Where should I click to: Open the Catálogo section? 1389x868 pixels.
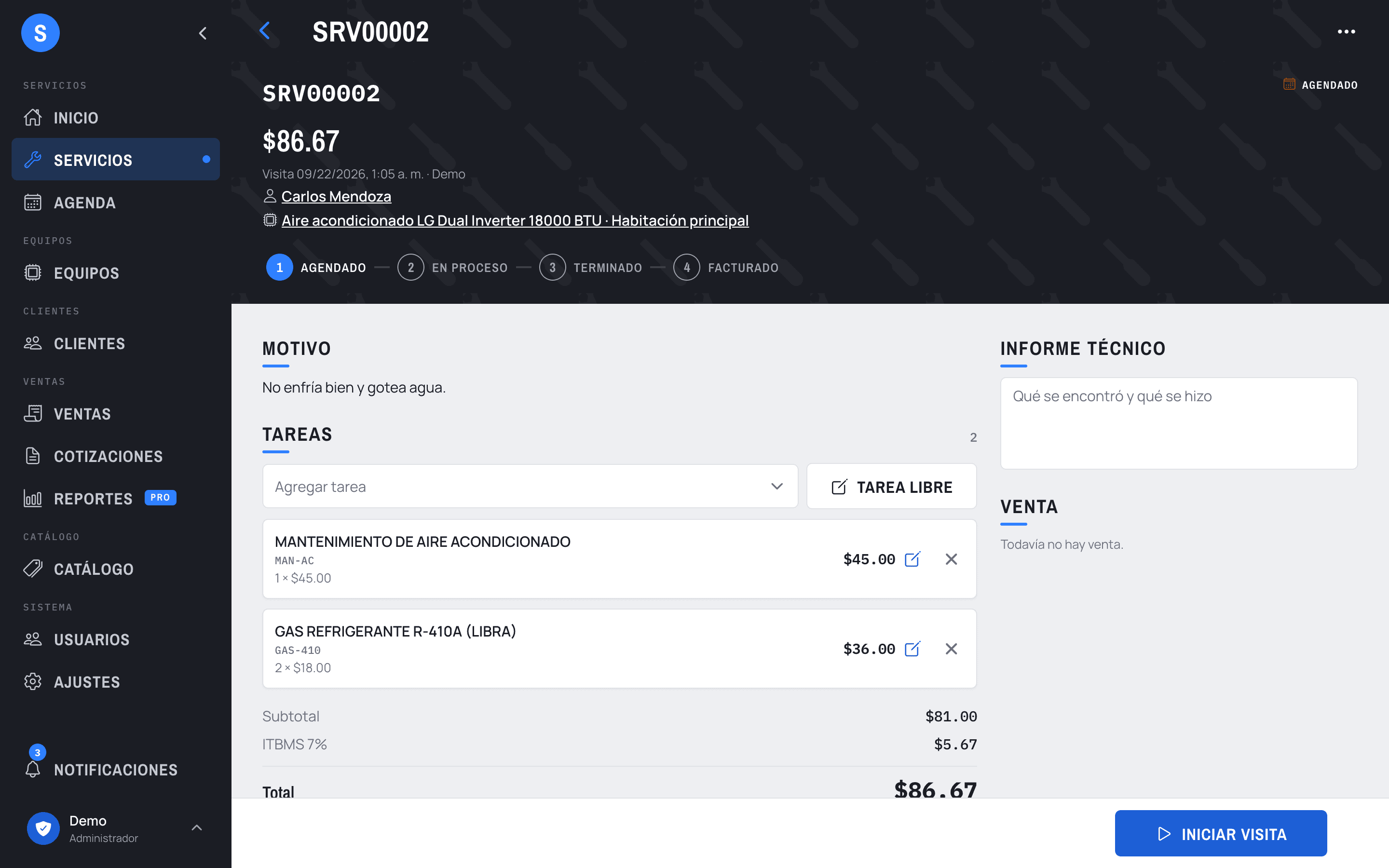(x=115, y=569)
